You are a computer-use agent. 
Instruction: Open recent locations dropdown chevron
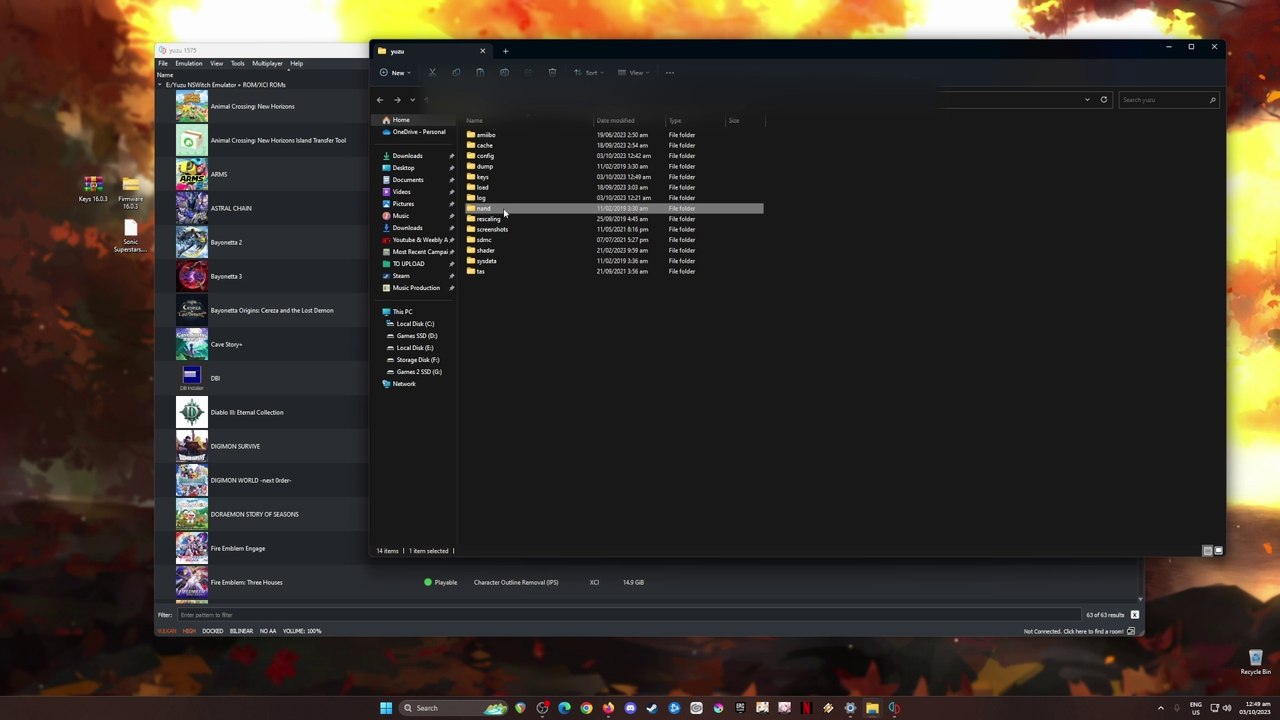pos(412,100)
